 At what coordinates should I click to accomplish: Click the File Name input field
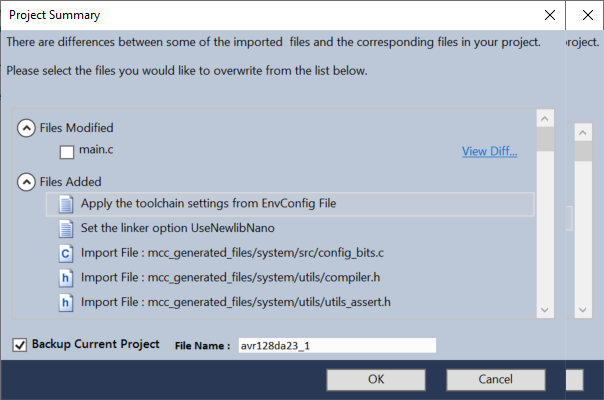coord(336,346)
